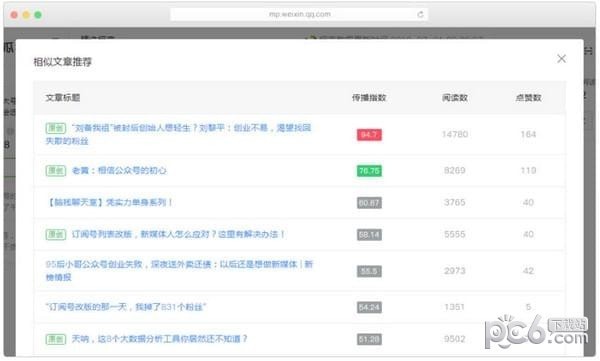
Task: Click the gray 55.5 index badge
Action: pos(369,271)
